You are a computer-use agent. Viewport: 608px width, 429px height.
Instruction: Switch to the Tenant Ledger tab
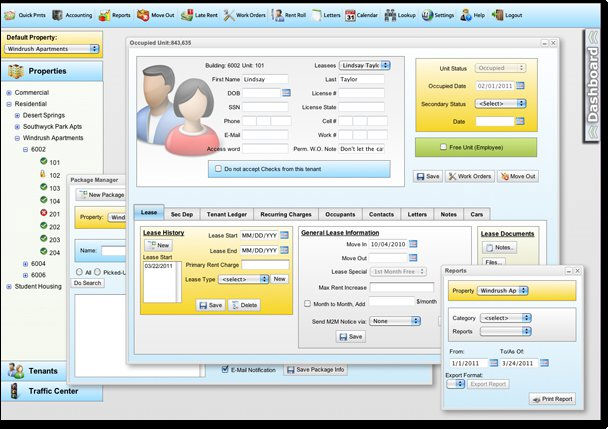click(226, 214)
